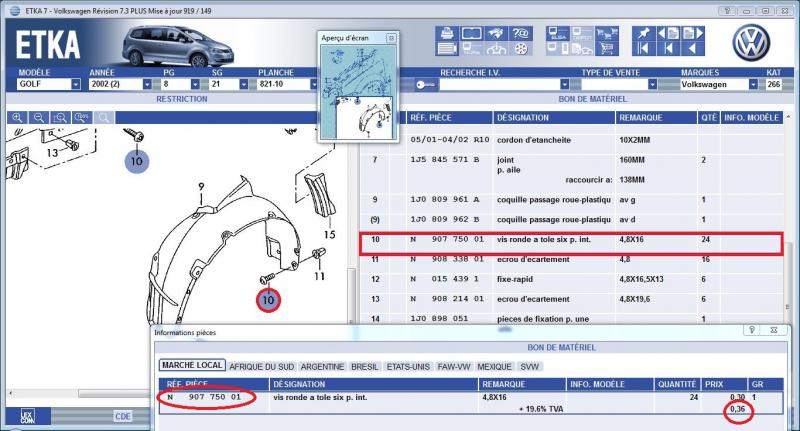Open the single shopping cart icon

606,49
